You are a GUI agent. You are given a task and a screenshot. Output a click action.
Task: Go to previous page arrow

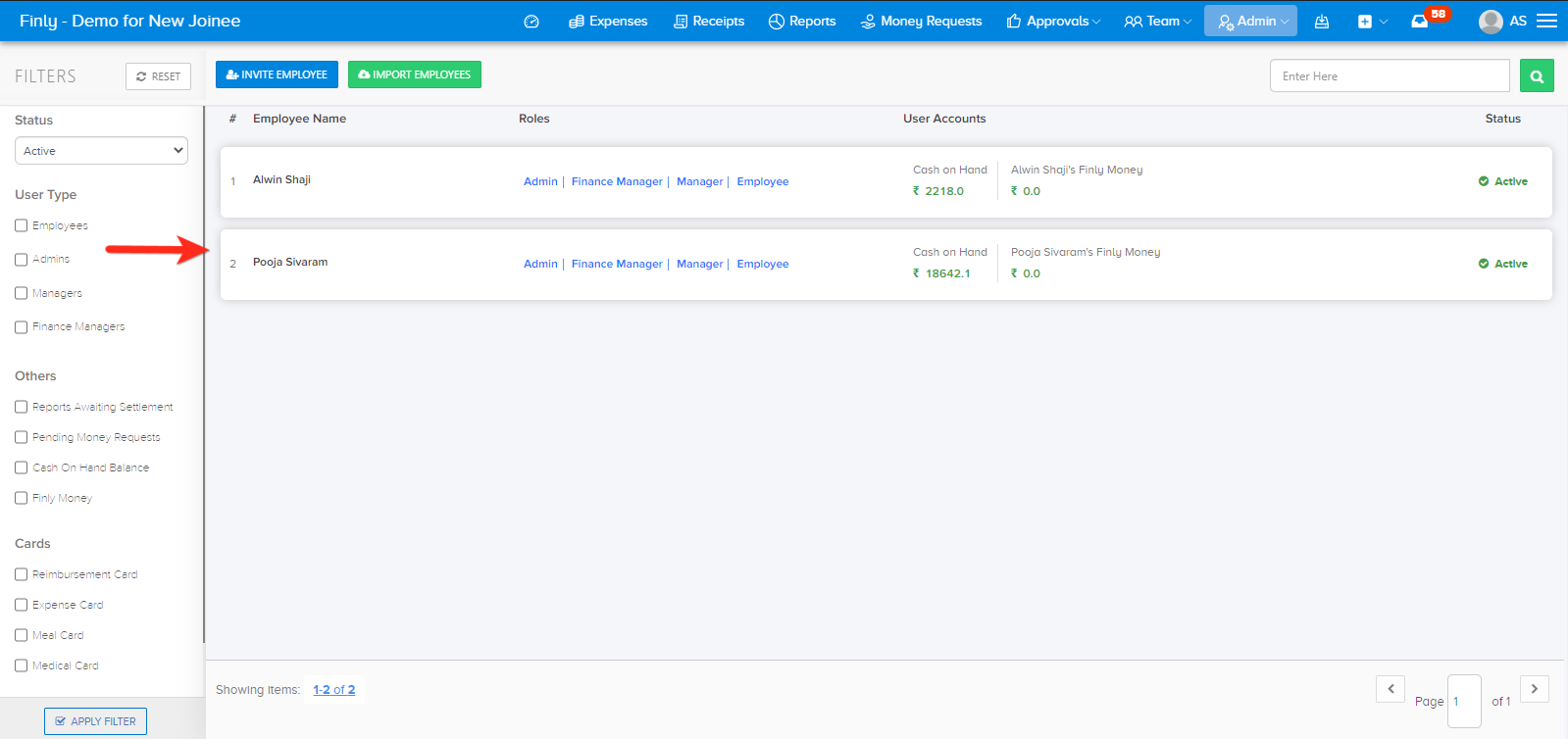click(1390, 689)
